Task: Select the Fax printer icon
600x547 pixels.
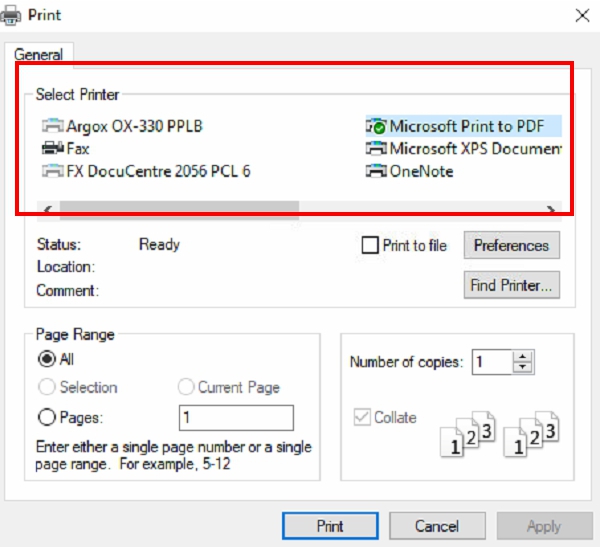Action: click(53, 148)
